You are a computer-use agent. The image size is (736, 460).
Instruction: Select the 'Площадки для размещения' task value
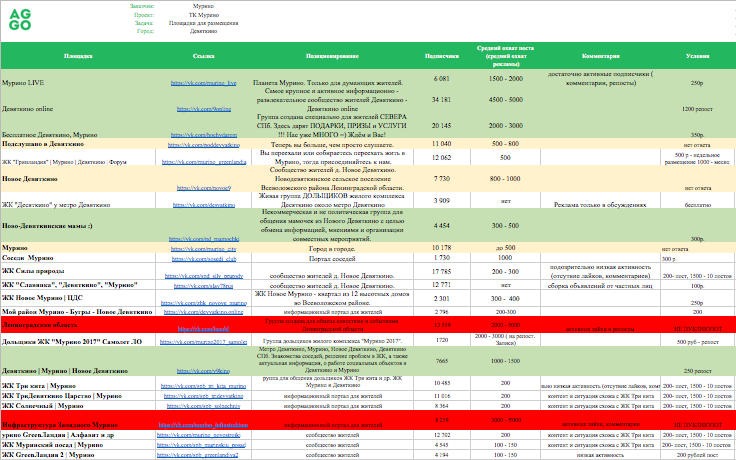204,23
